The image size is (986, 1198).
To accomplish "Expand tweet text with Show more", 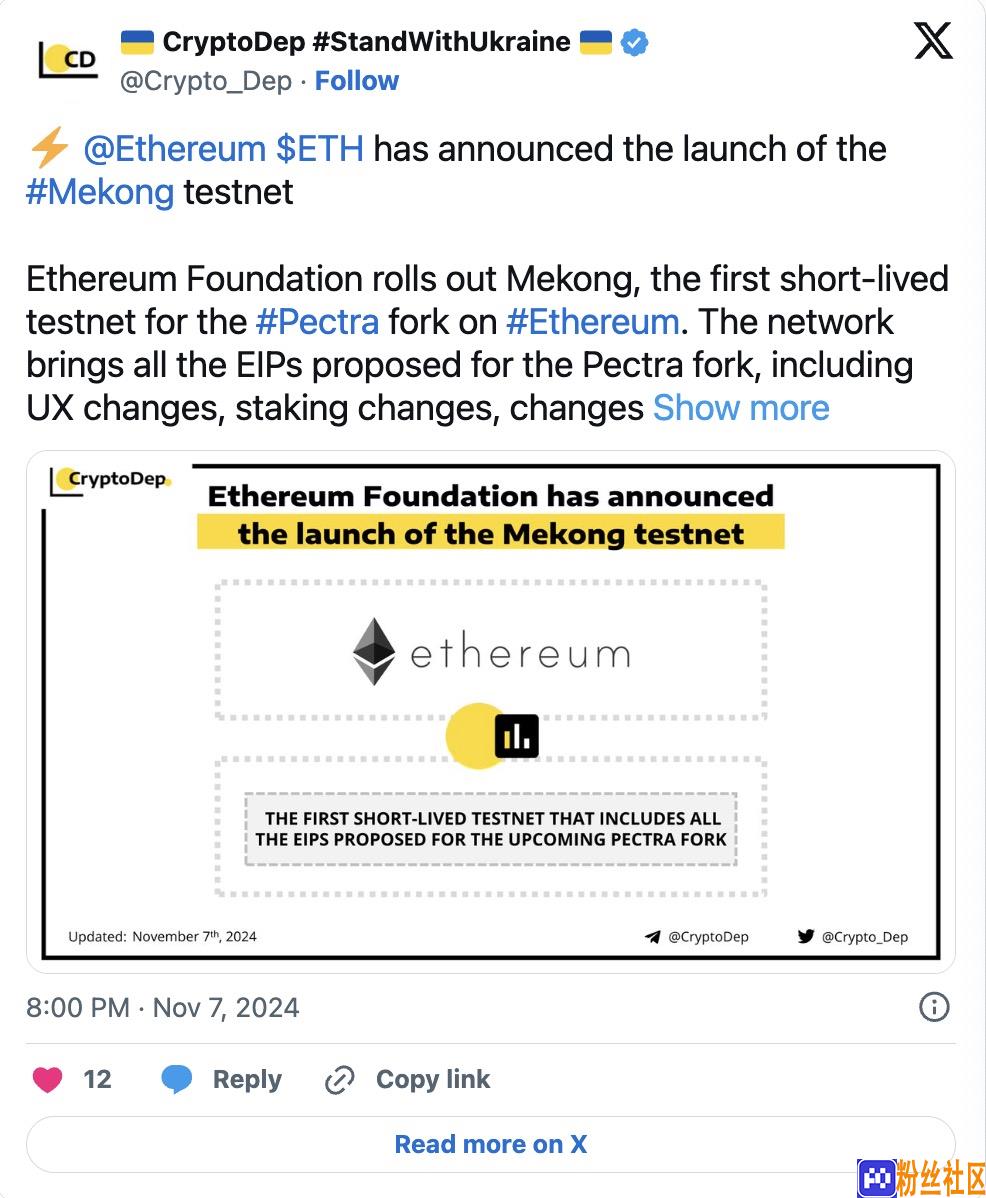I will click(x=741, y=408).
